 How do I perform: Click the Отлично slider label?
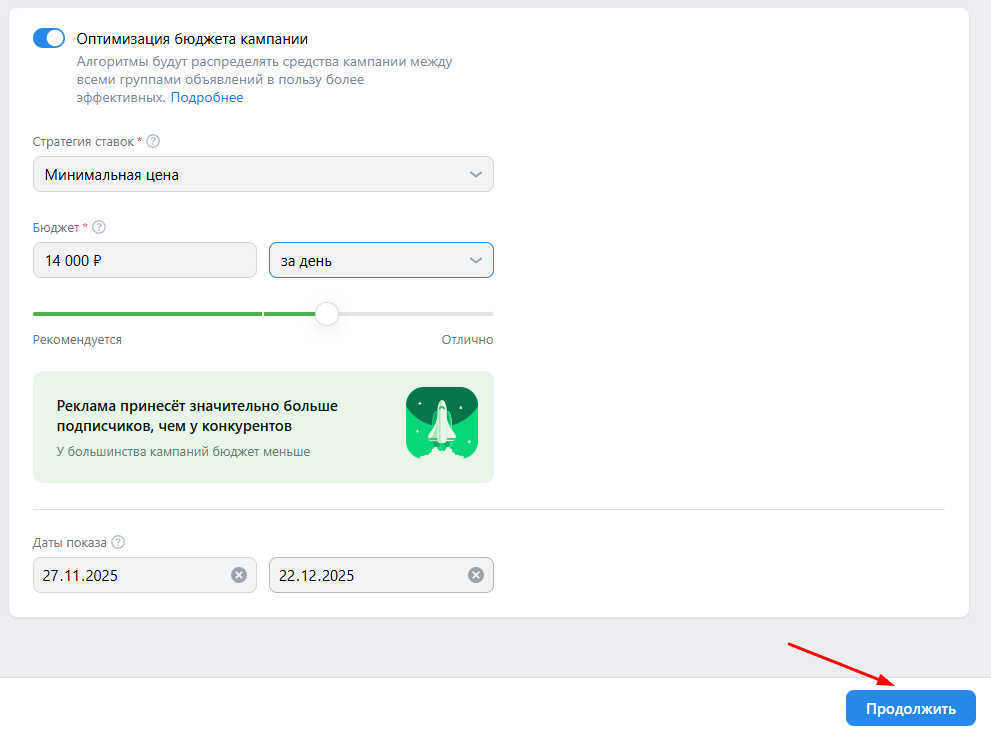pos(467,340)
